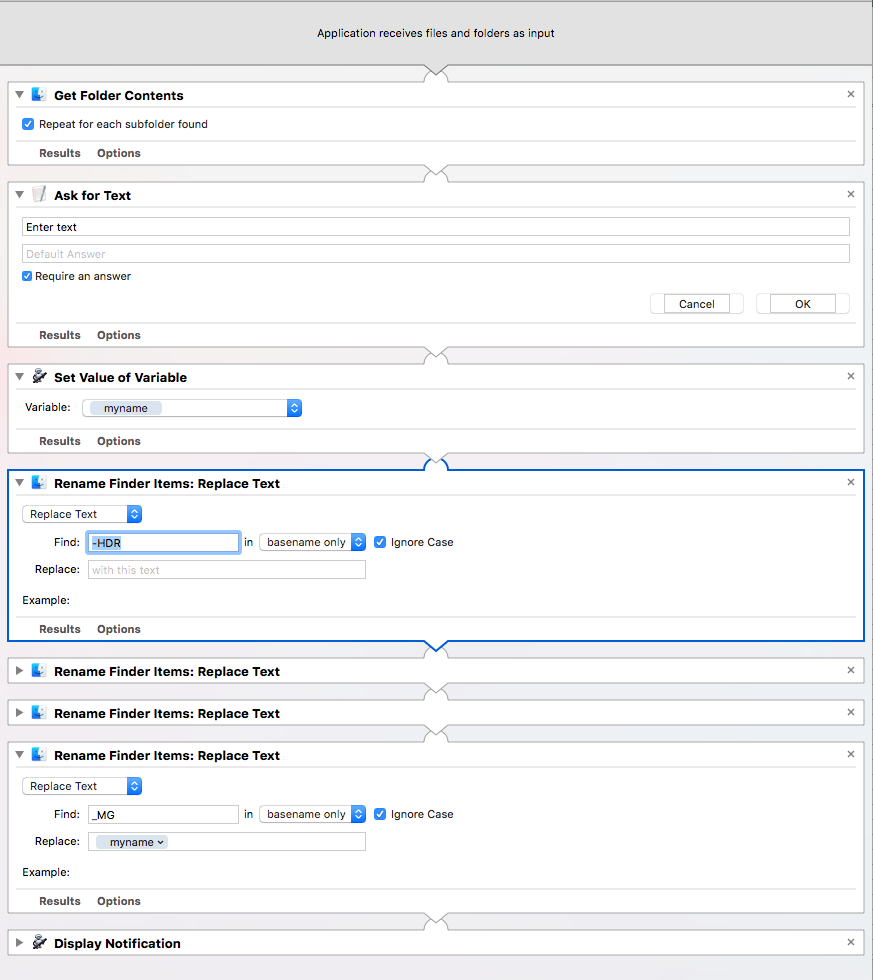
Task: Expand the collapsed Display Notification action
Action: 19,942
